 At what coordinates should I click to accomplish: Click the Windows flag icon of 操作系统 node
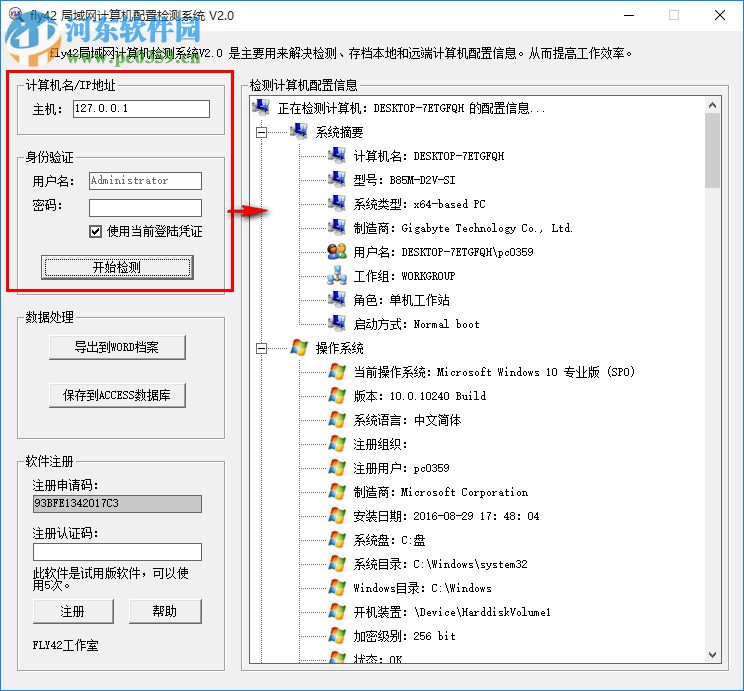298,347
